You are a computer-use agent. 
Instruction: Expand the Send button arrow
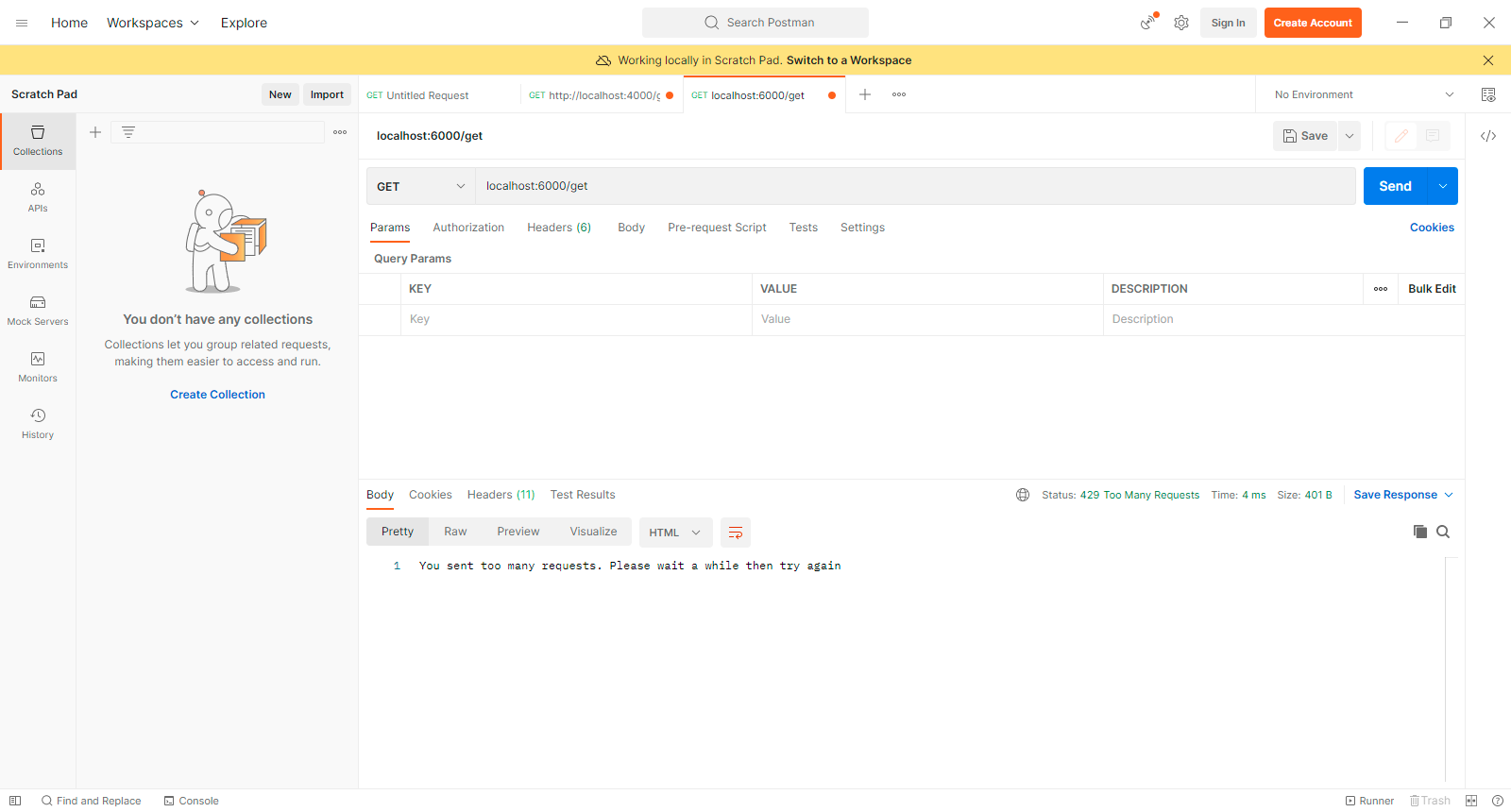point(1443,186)
